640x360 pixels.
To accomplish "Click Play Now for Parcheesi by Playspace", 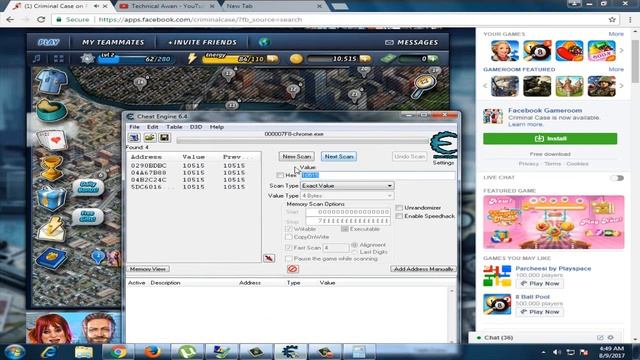I will point(540,284).
